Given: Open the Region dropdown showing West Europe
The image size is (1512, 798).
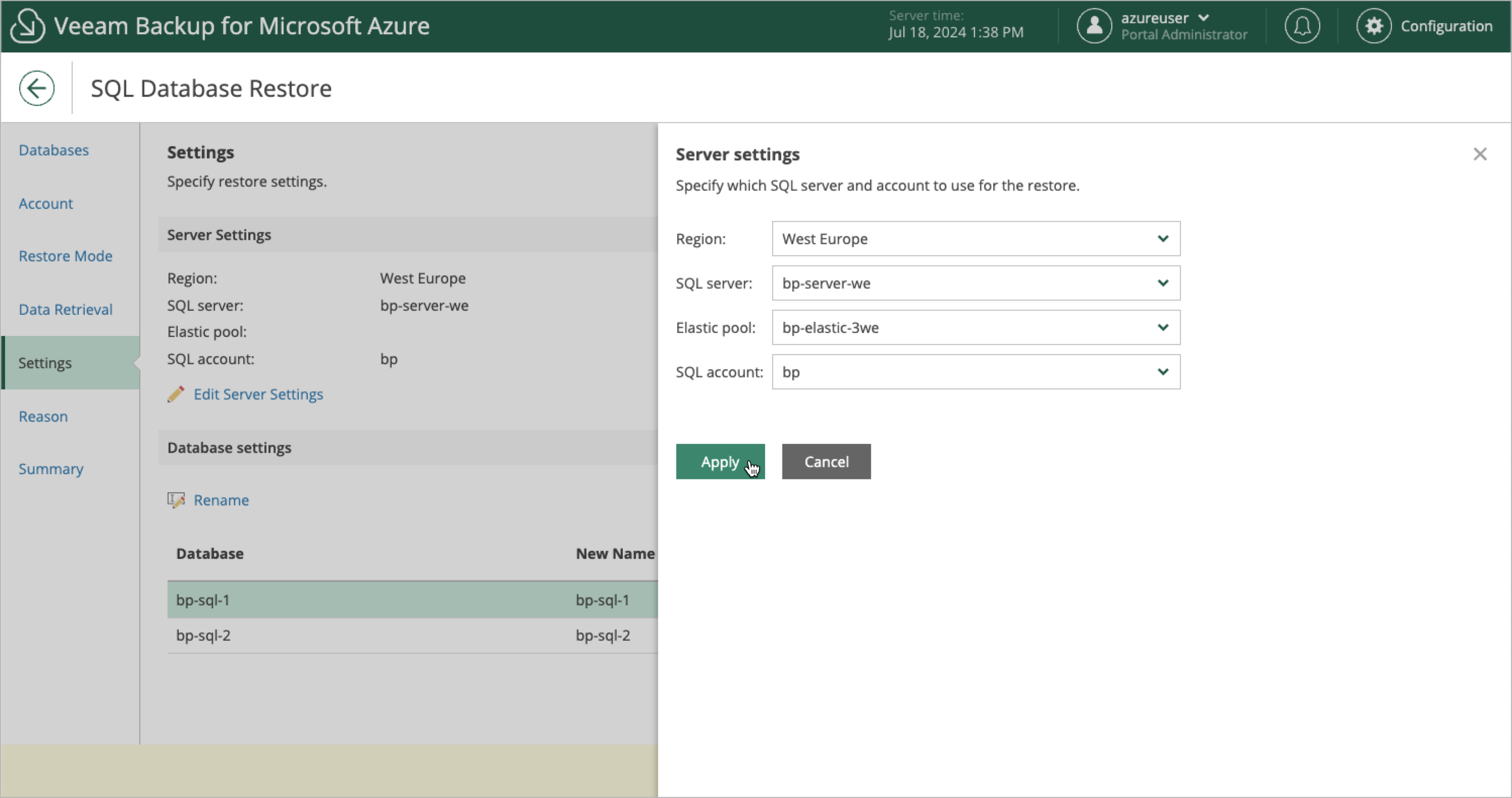Looking at the screenshot, I should 976,239.
